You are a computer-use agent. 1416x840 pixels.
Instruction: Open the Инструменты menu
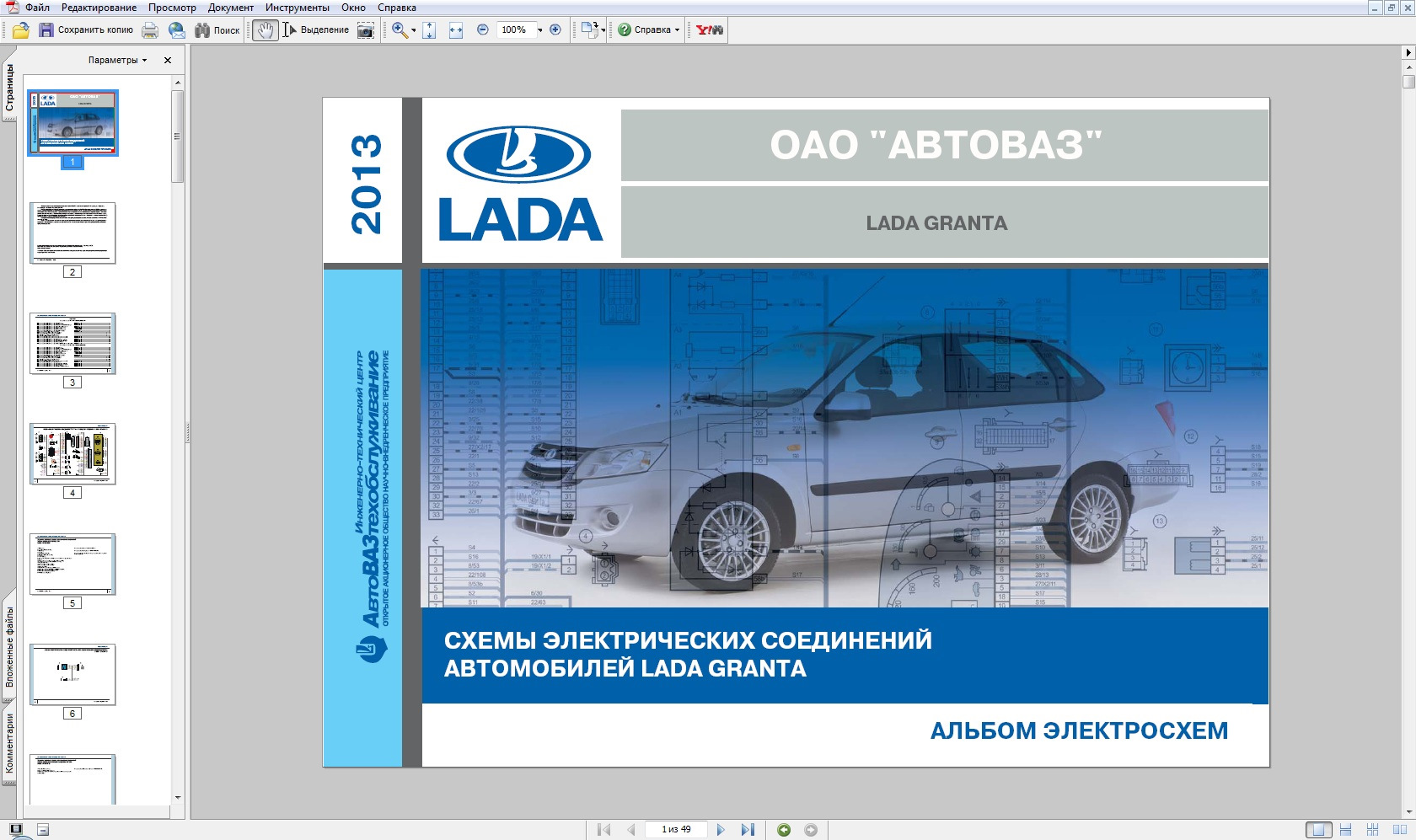pyautogui.click(x=298, y=8)
